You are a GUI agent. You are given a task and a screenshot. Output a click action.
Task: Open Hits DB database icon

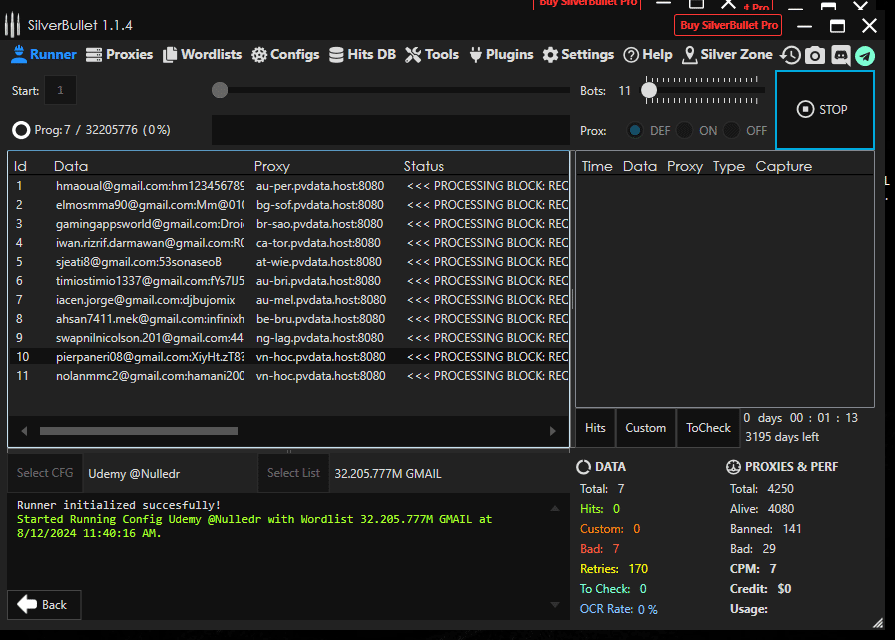363,55
